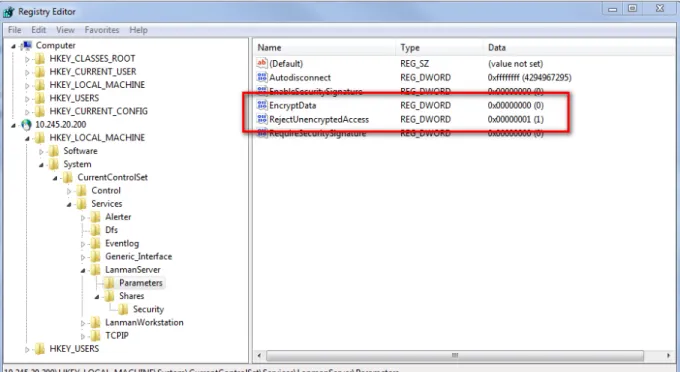
Task: Click the Eventlog folder icon
Action: coord(95,244)
